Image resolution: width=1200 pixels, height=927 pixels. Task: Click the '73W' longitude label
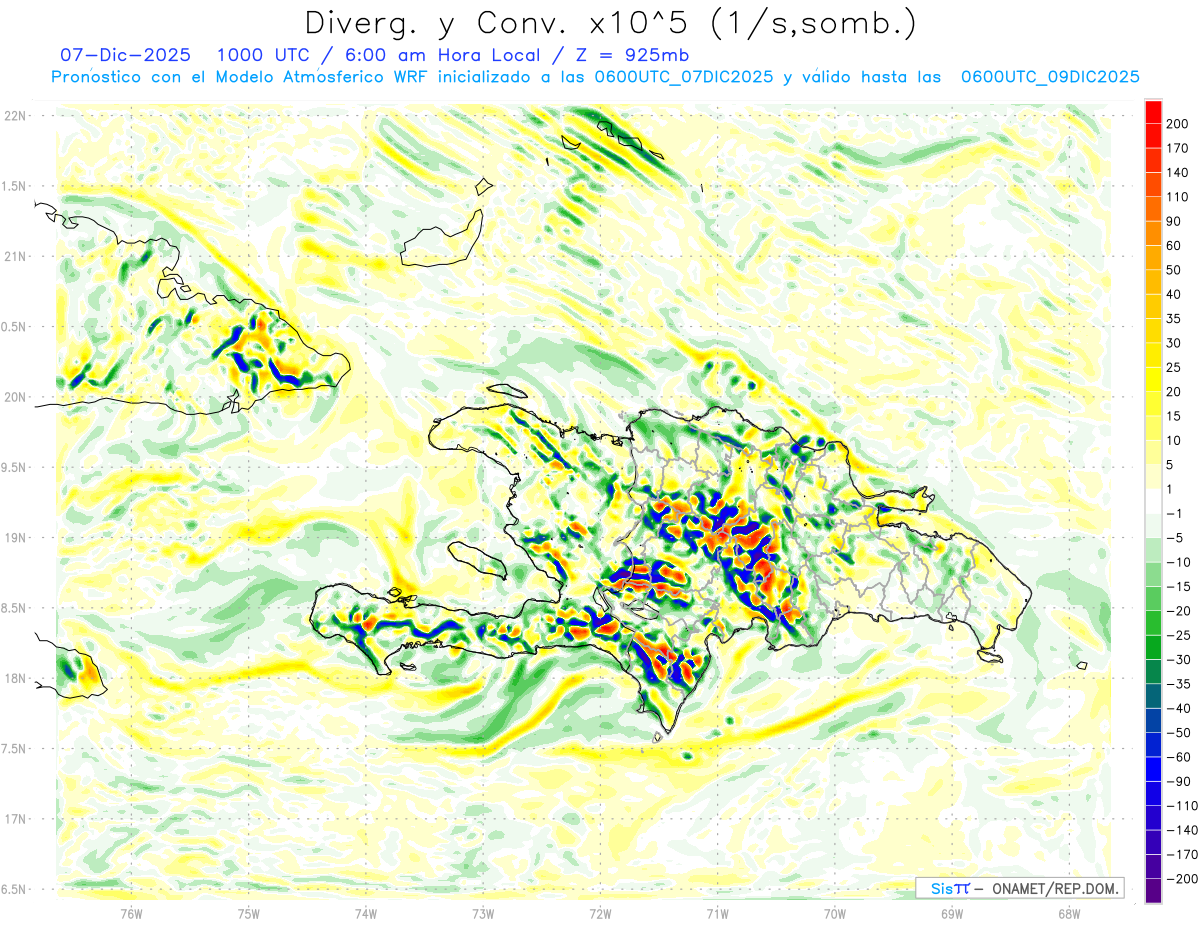click(x=483, y=913)
